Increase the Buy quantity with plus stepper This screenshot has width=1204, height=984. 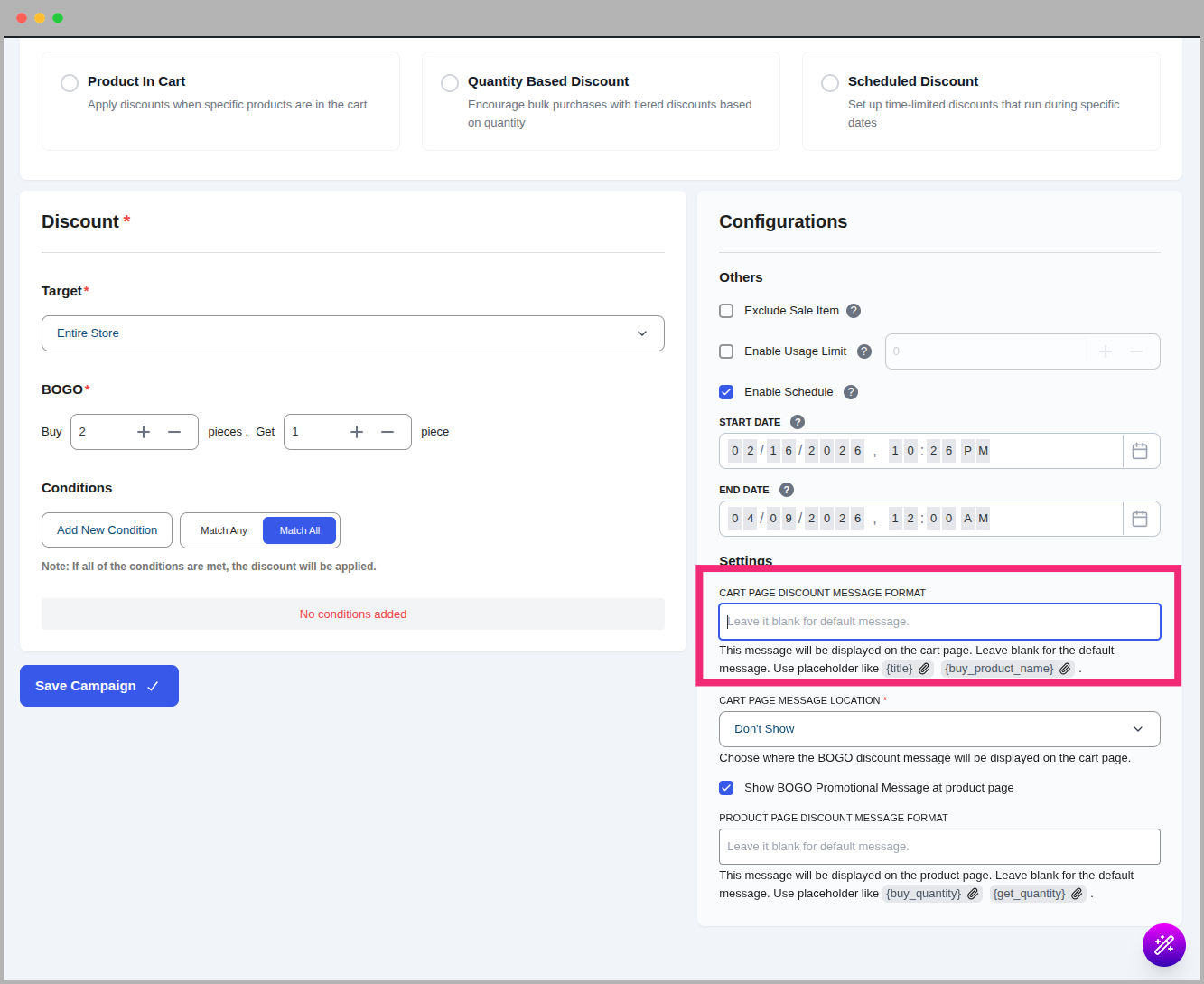[x=143, y=432]
